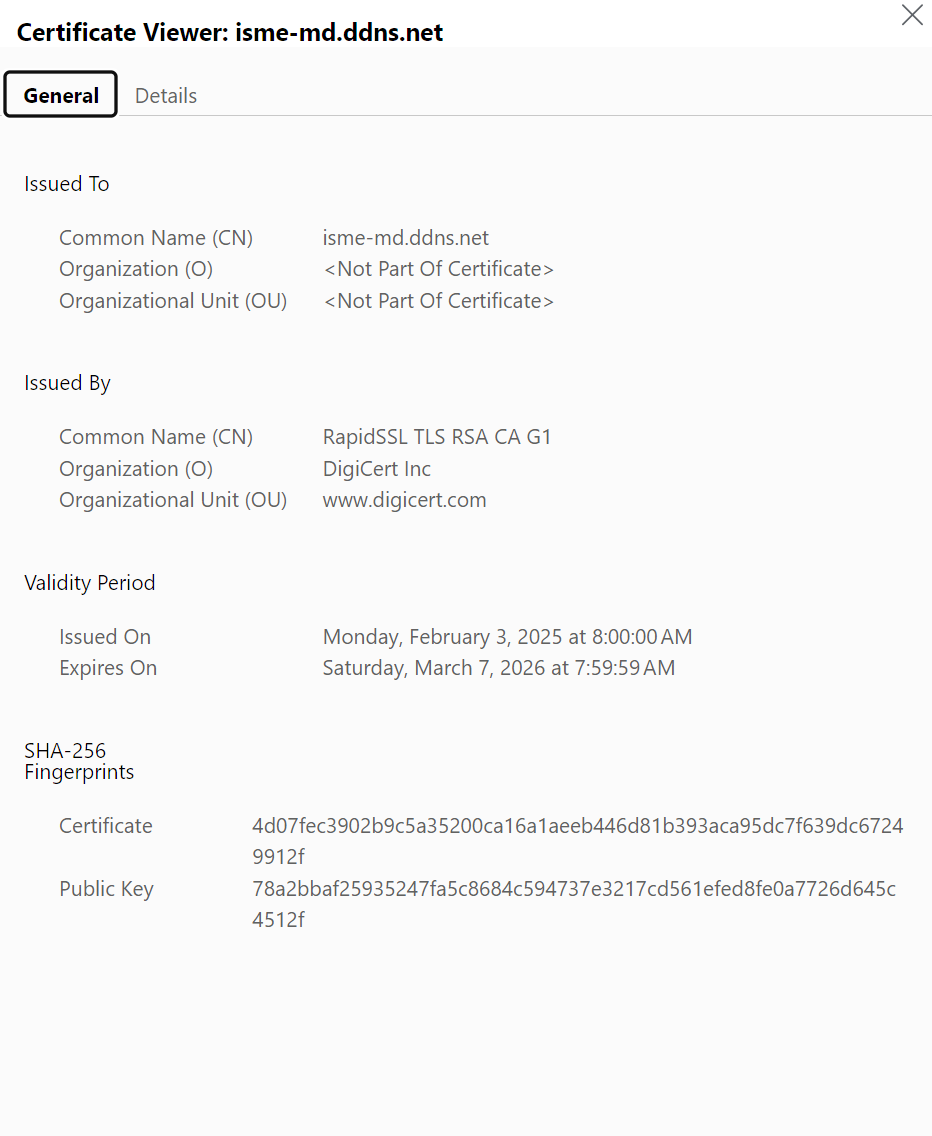932x1136 pixels.
Task: Click the Issued By section heading
Action: pos(67,383)
